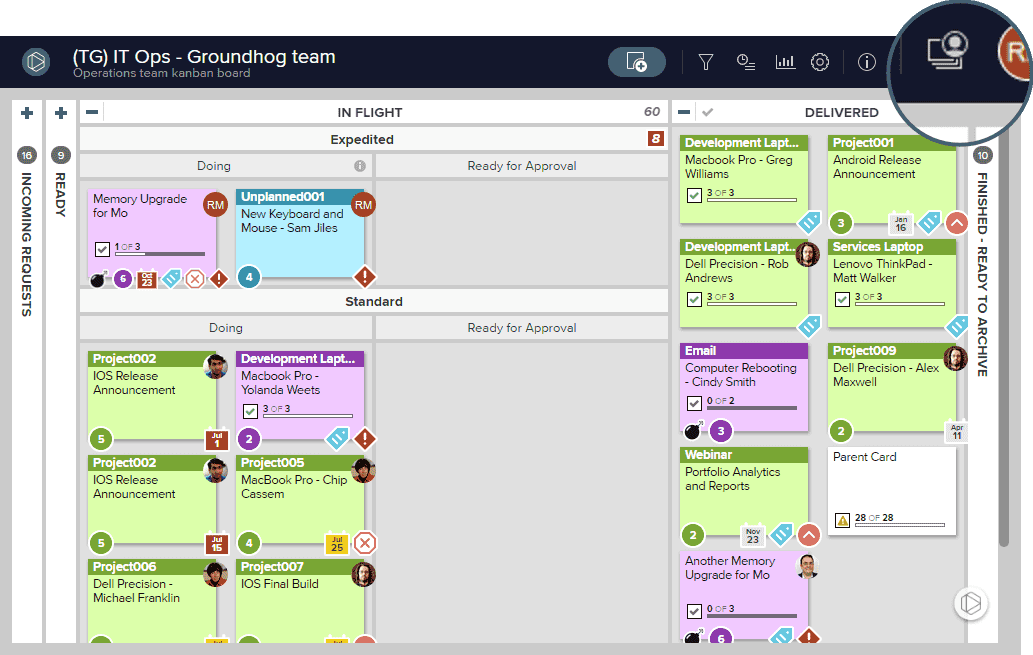
Task: Open the bar chart analytics icon
Action: coord(785,62)
